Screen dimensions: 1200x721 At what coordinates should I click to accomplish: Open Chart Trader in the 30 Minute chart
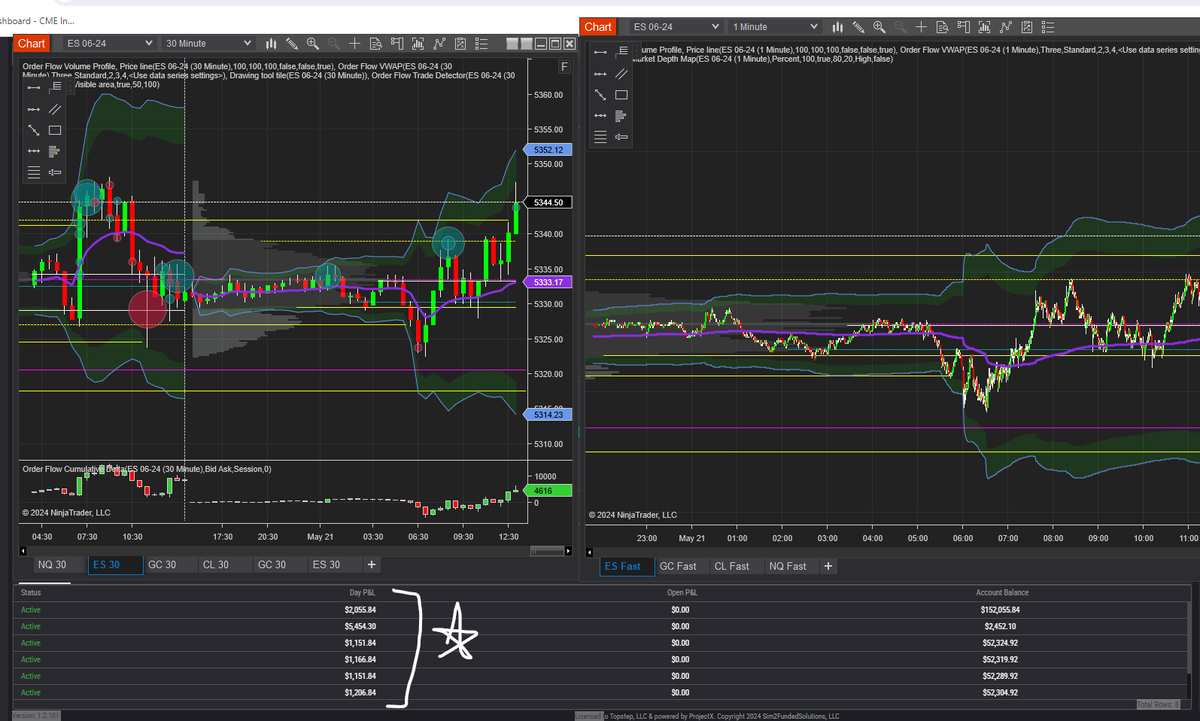[x=397, y=43]
